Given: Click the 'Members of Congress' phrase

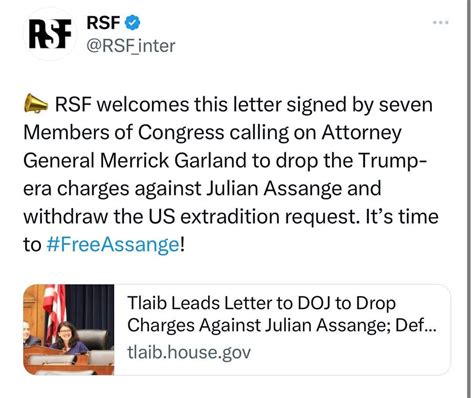Looking at the screenshot, I should [x=124, y=132].
